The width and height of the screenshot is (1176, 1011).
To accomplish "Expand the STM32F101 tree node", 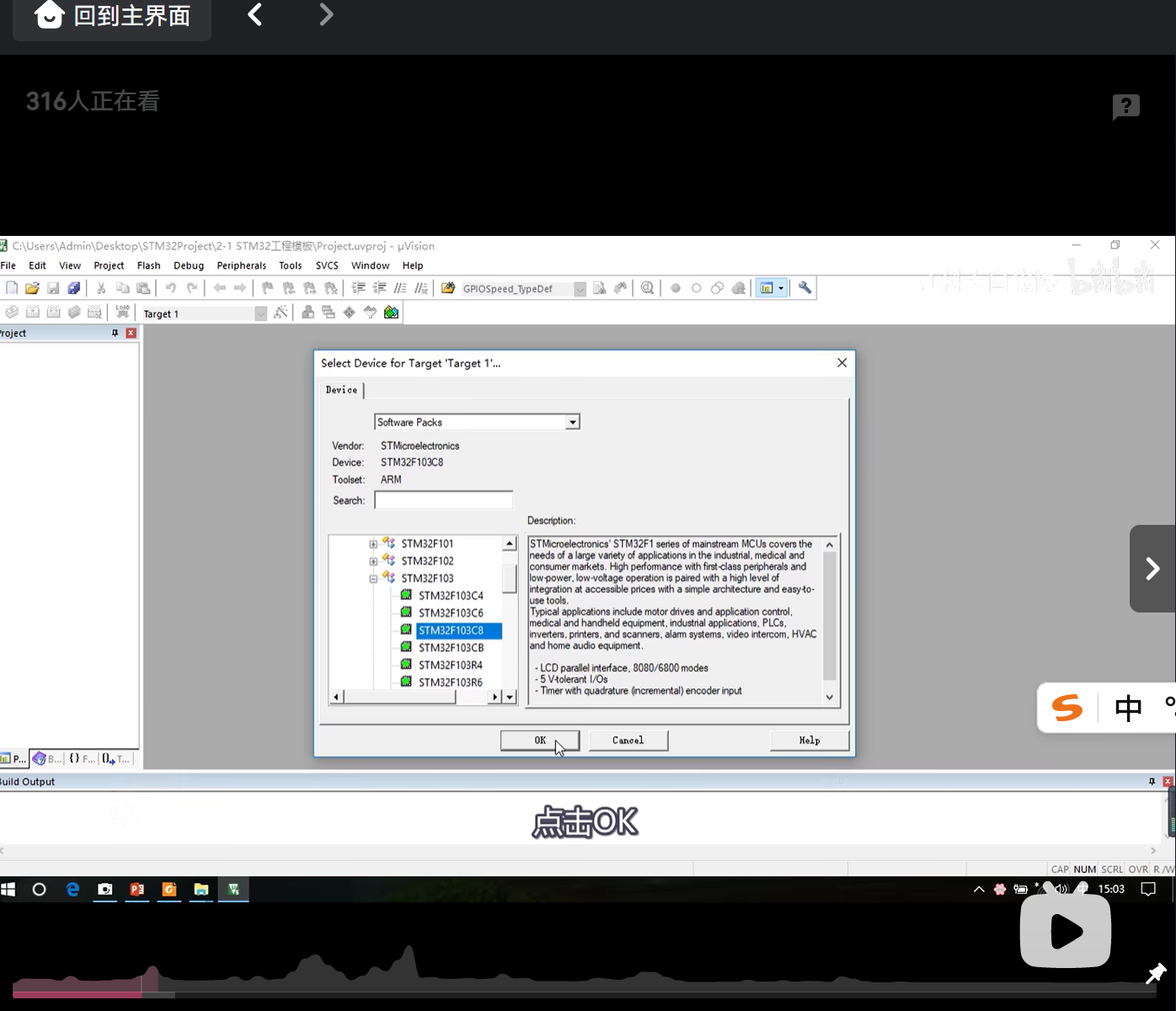I will click(x=373, y=544).
